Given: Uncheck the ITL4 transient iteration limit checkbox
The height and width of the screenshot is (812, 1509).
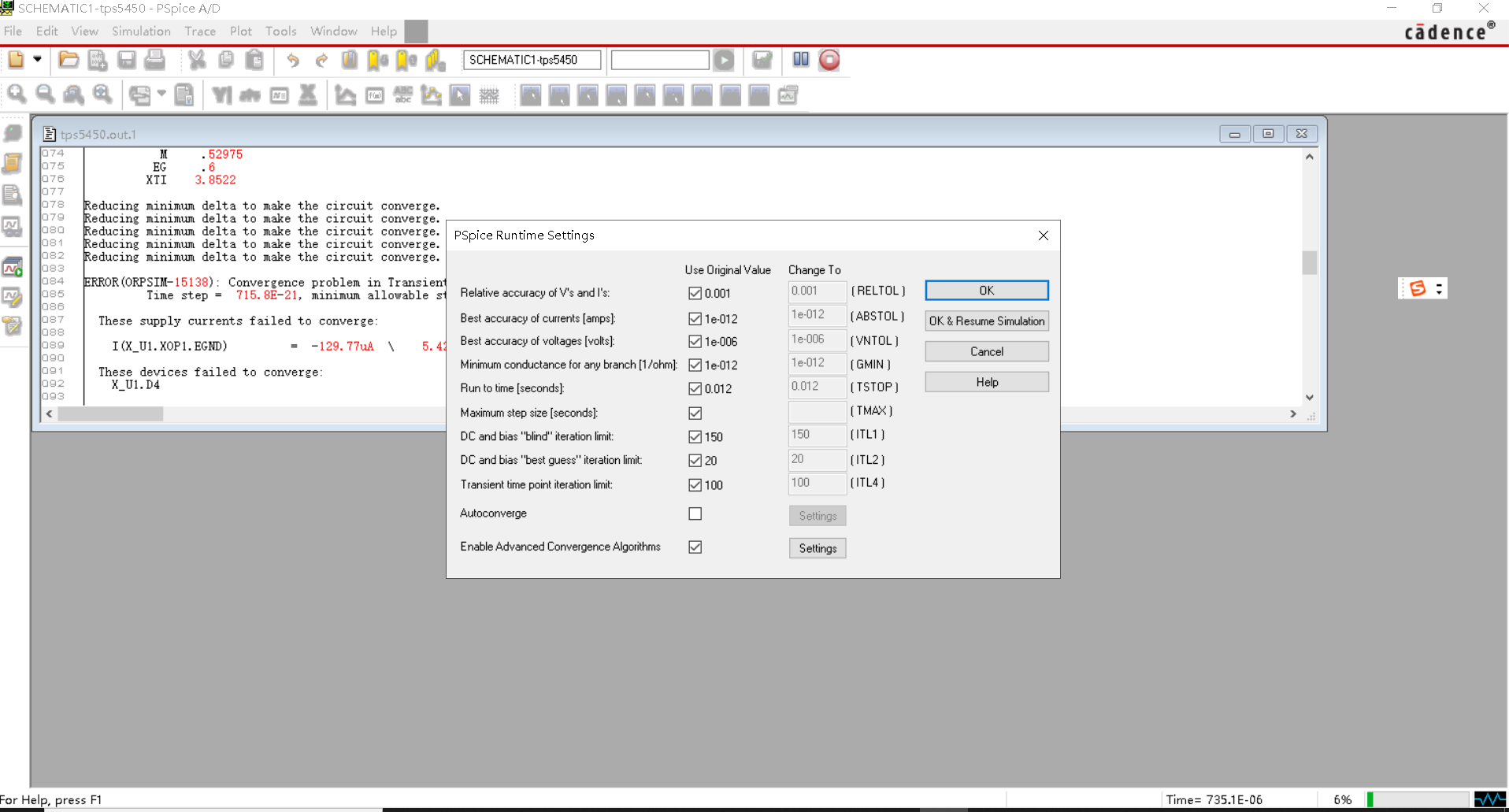Looking at the screenshot, I should (x=695, y=485).
